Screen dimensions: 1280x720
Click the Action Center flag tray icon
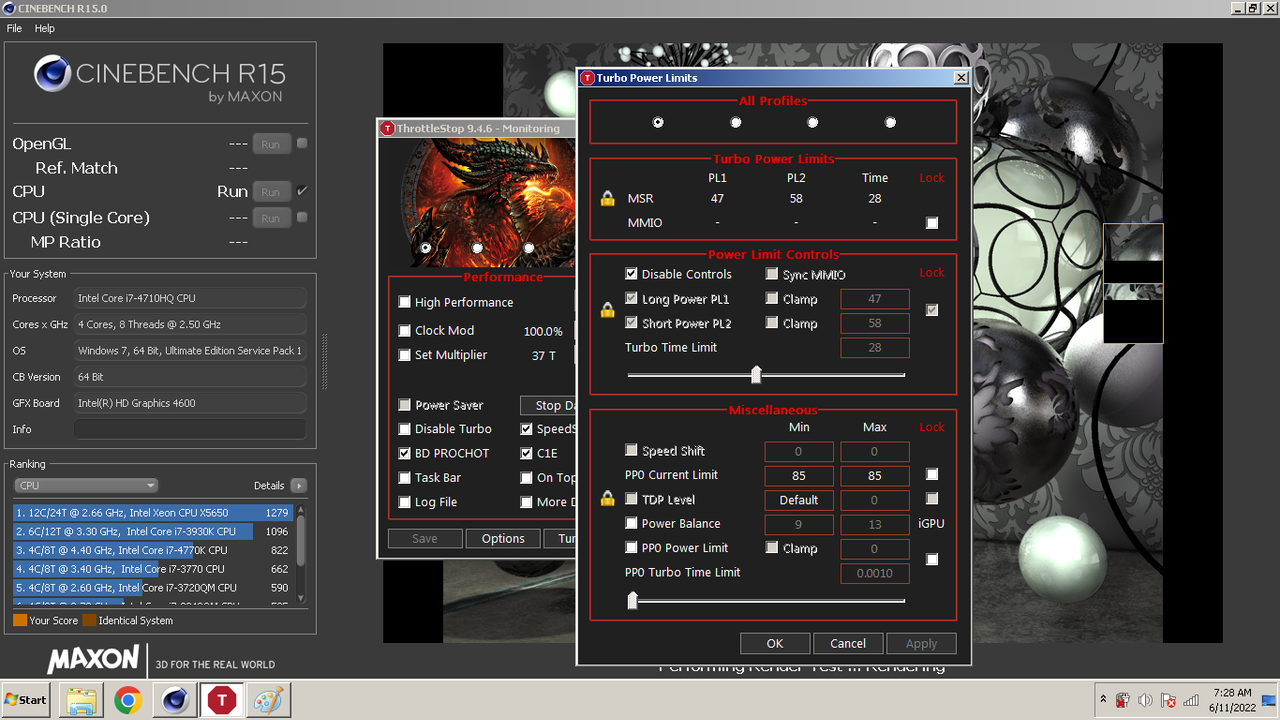pos(1168,700)
